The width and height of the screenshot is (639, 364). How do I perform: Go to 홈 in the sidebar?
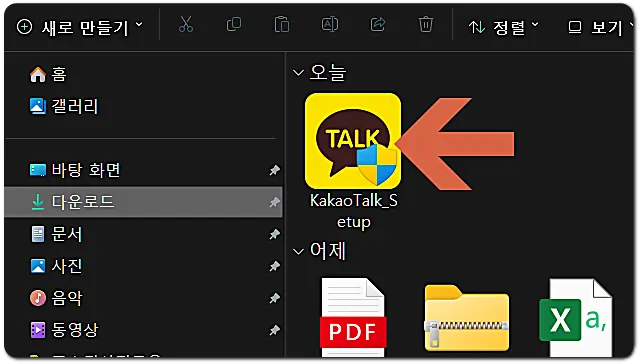[48, 75]
